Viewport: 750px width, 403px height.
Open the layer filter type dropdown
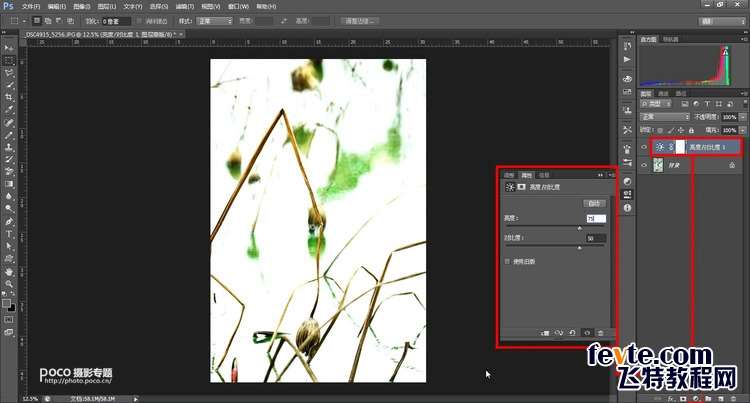pos(655,104)
